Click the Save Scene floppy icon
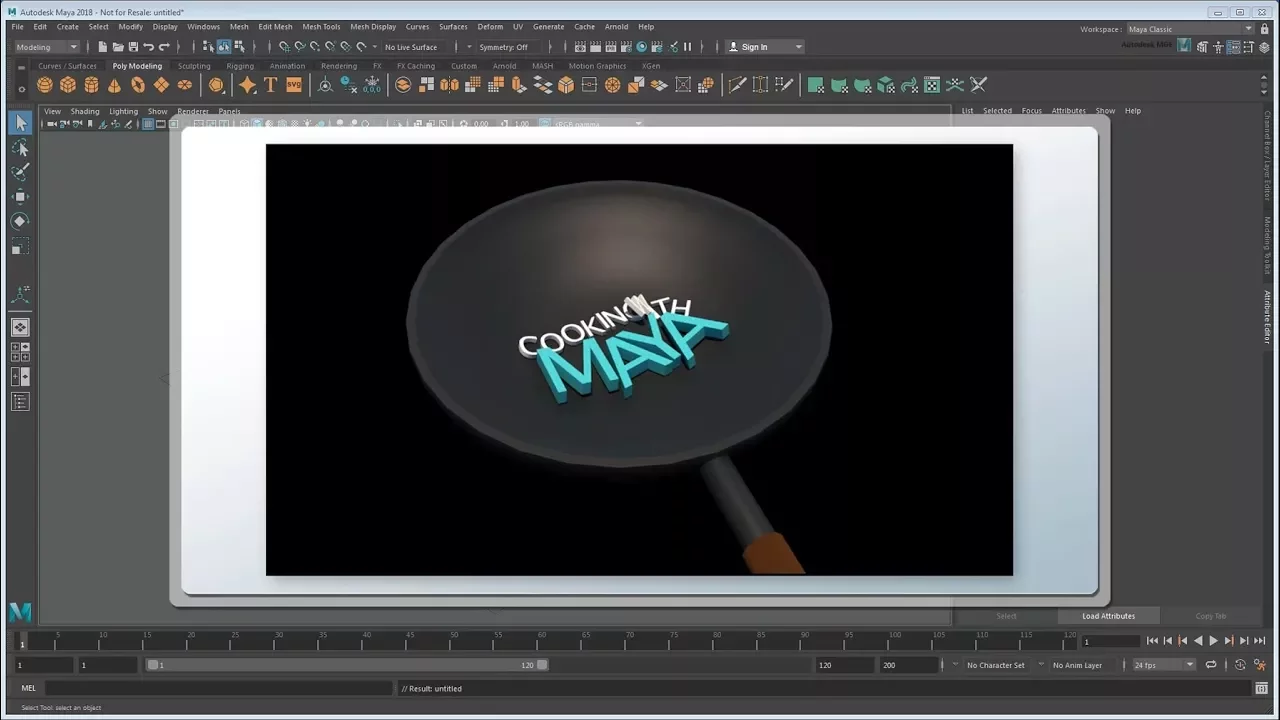The image size is (1280, 720). point(133,47)
